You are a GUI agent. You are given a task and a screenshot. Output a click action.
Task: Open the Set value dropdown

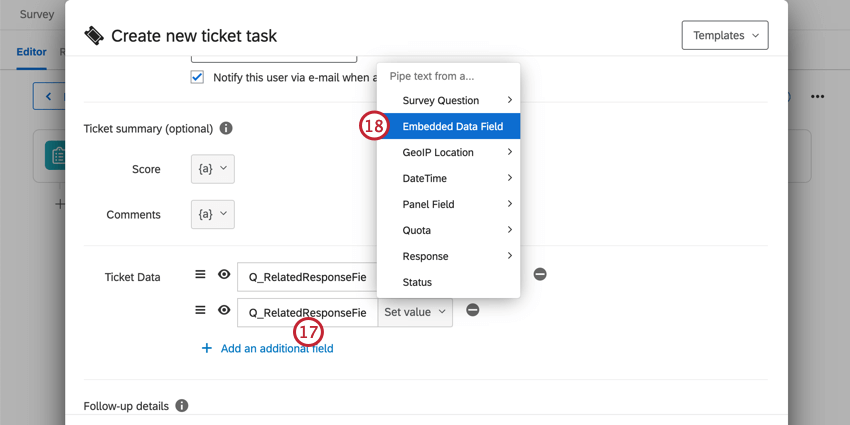click(x=415, y=312)
